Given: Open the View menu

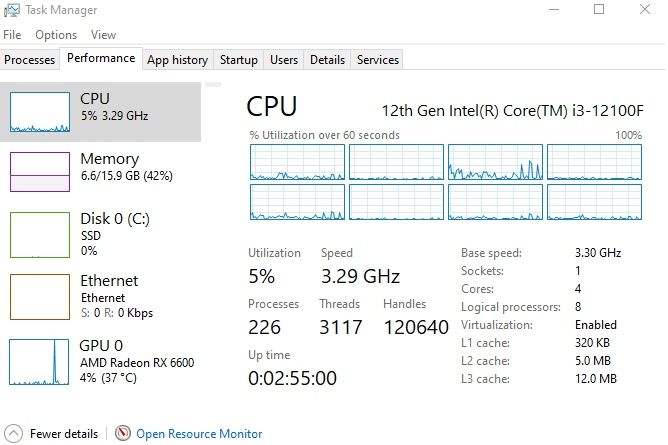Looking at the screenshot, I should (103, 35).
